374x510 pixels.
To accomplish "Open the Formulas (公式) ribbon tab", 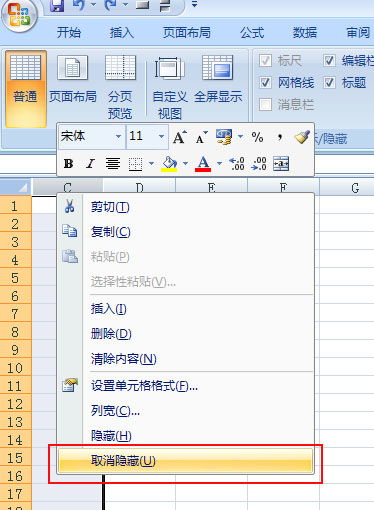I will [252, 33].
